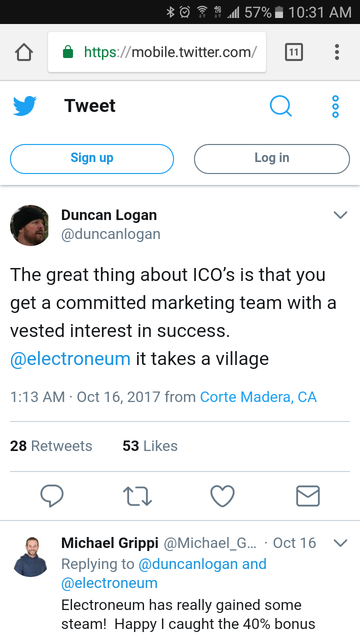Click the Twitter bird logo

click(x=24, y=106)
